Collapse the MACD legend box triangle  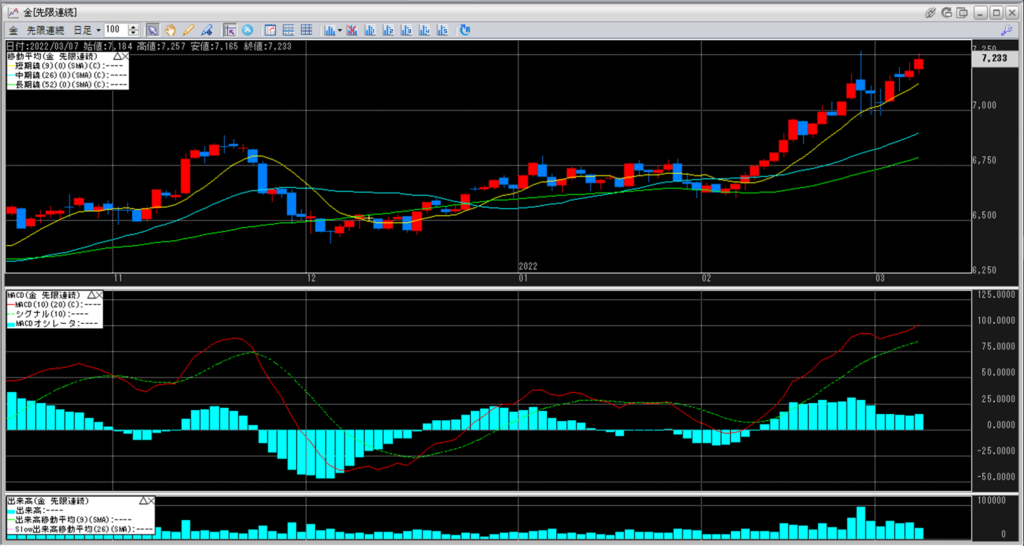pos(91,296)
